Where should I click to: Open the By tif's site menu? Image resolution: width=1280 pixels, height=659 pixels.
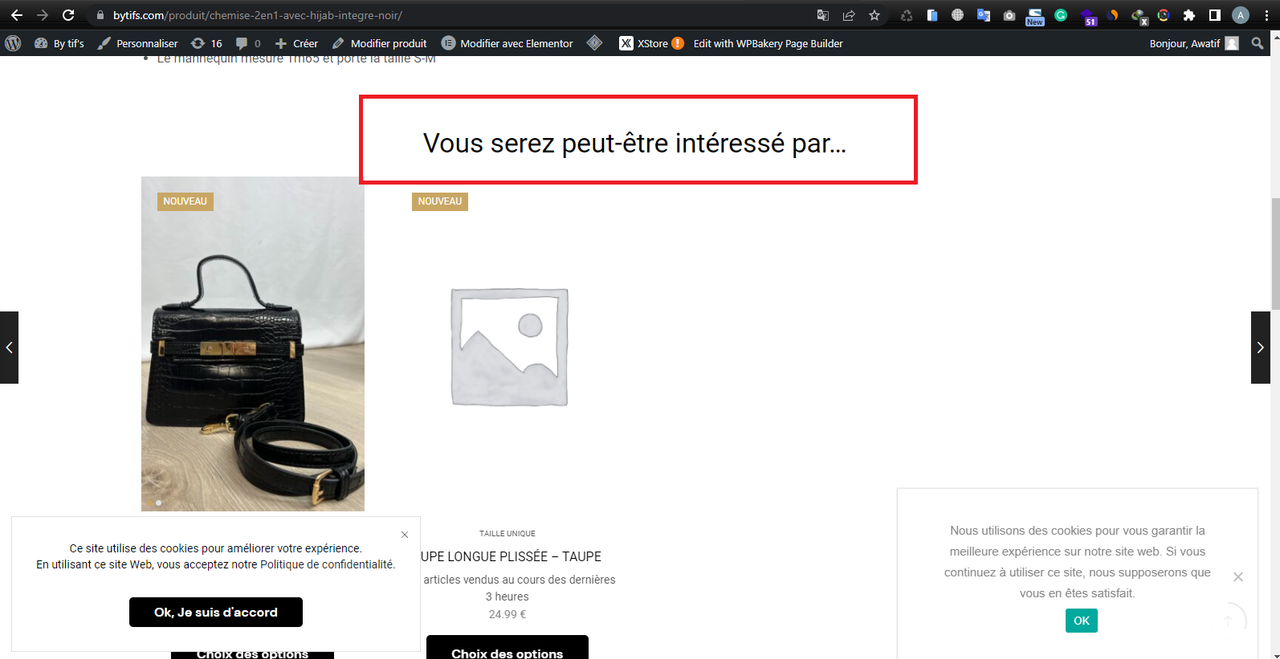click(x=59, y=43)
